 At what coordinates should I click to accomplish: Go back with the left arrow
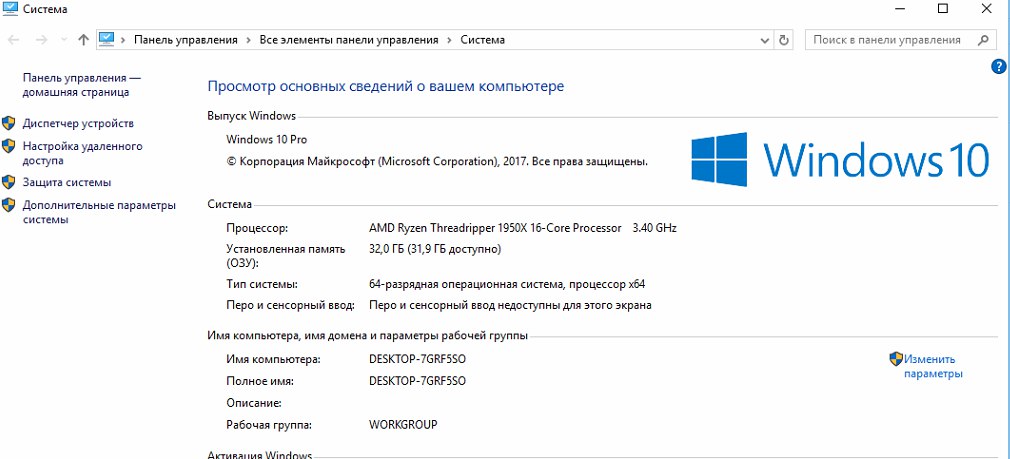[14, 40]
